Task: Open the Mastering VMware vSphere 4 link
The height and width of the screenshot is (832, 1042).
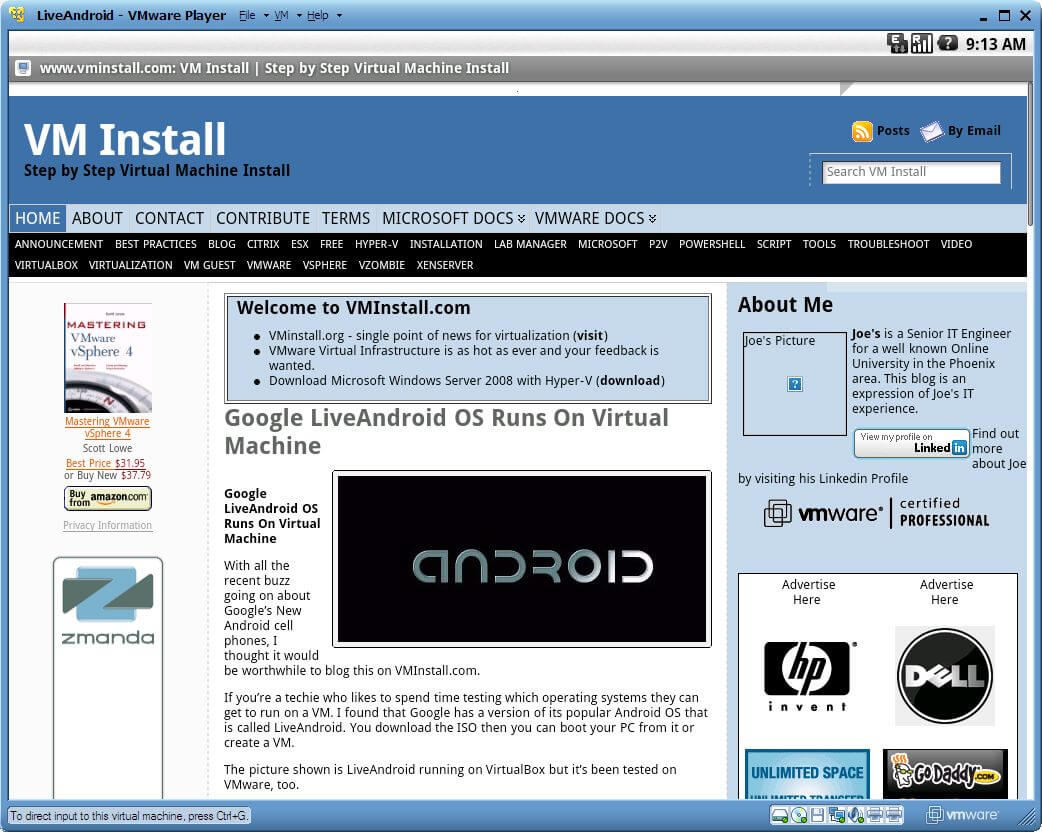Action: click(107, 427)
